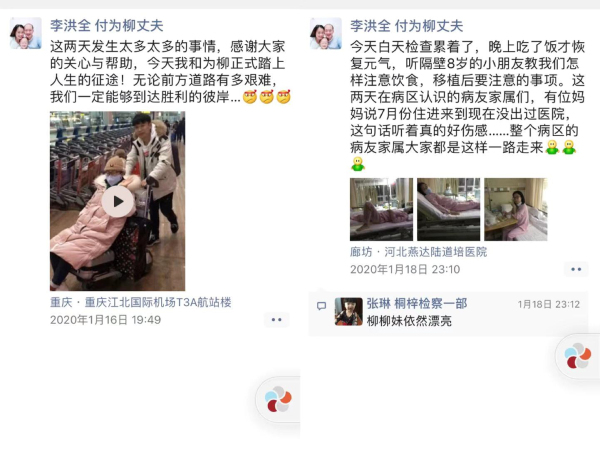The height and width of the screenshot is (449, 600).
Task: Open left post's two-dot more menu
Action: [277, 320]
